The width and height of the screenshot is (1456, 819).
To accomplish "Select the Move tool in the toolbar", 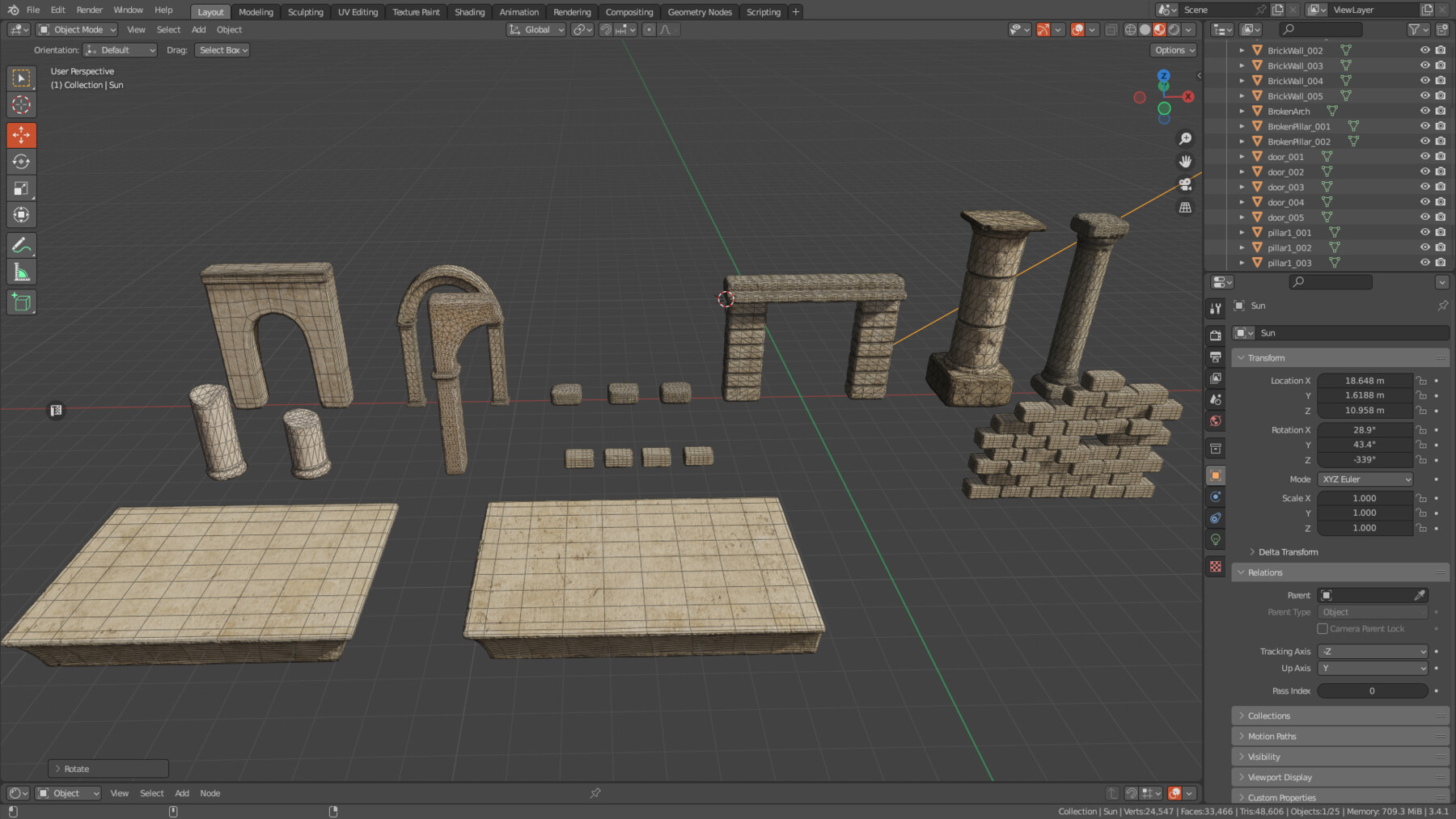I will point(22,135).
